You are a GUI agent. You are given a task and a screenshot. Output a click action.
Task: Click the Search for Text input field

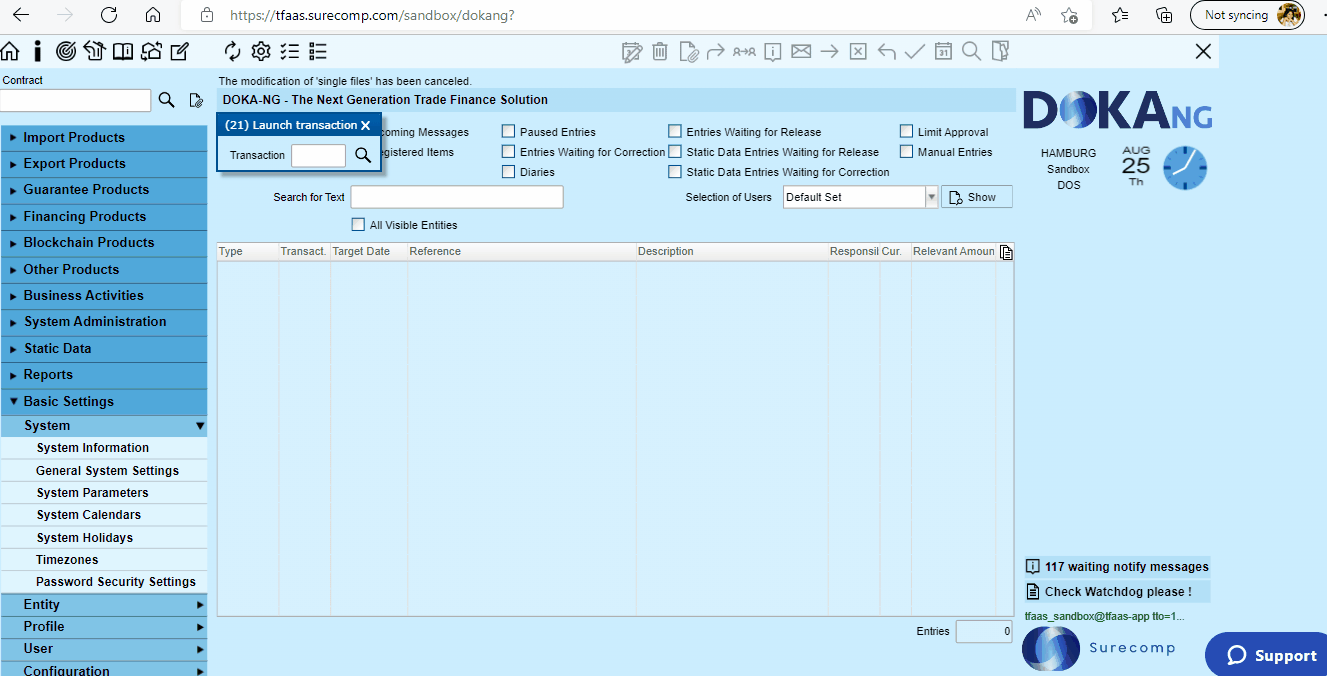pos(457,197)
